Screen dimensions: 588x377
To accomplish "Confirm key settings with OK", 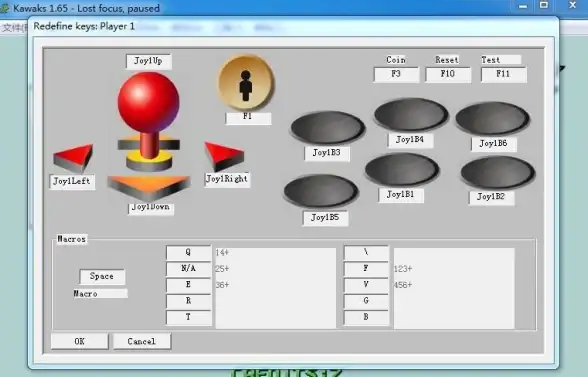I will coord(80,341).
